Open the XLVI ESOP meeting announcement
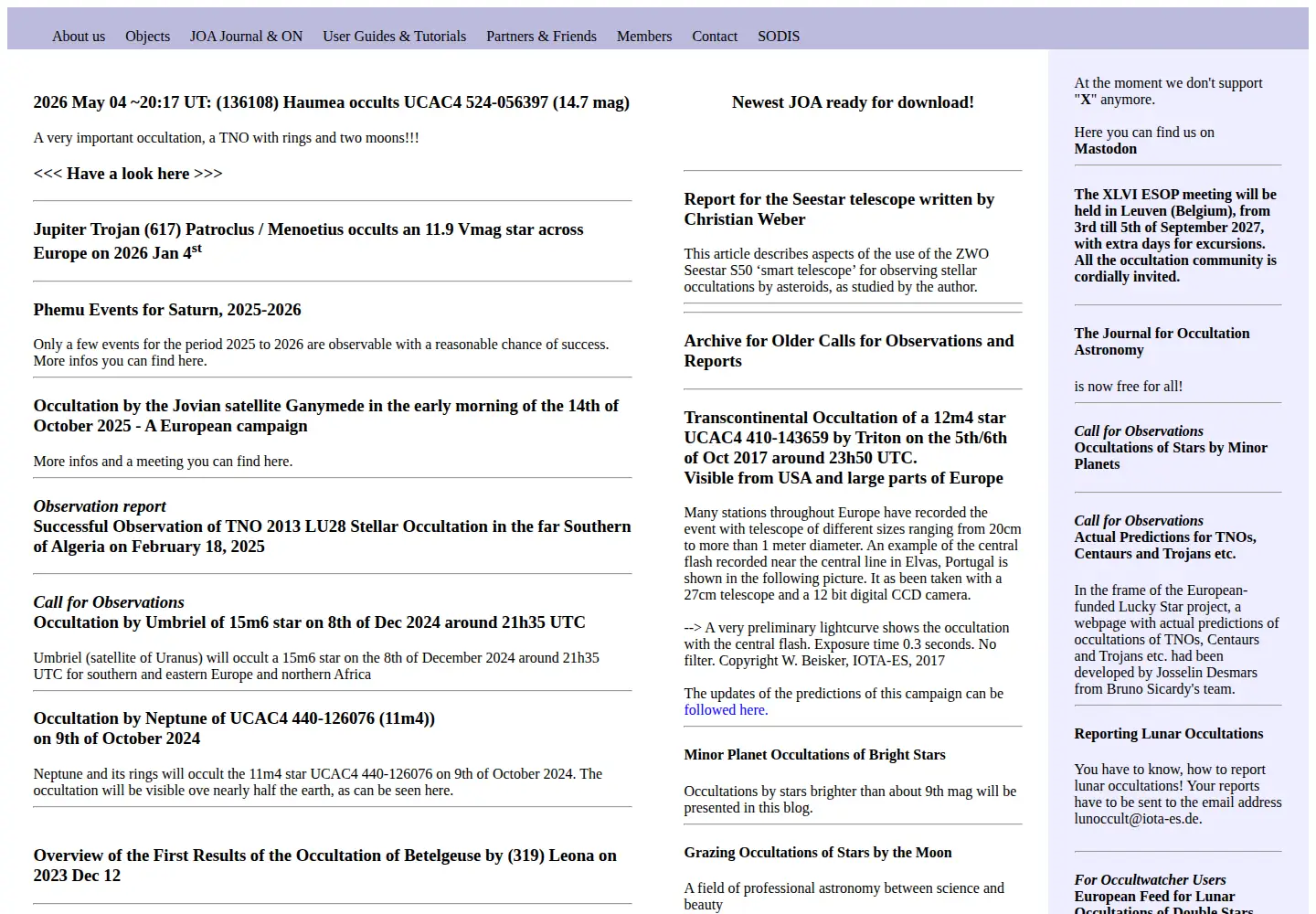 pyautogui.click(x=1175, y=236)
